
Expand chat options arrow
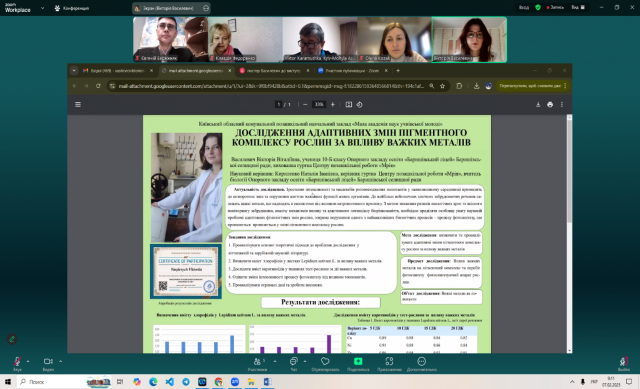click(305, 361)
